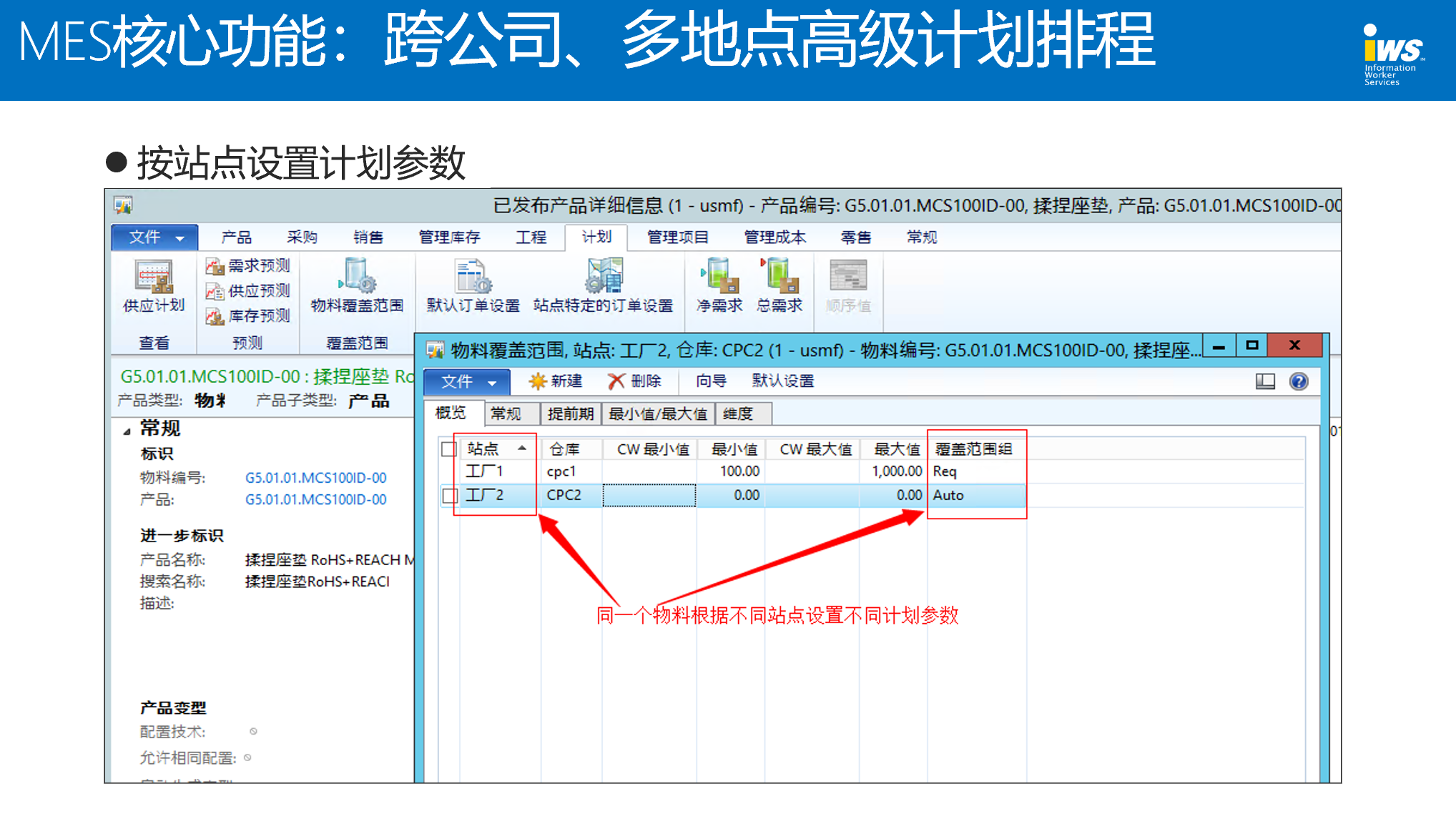Click the Req coverage group cell
Viewport: 1456px width, 819px height.
978,471
